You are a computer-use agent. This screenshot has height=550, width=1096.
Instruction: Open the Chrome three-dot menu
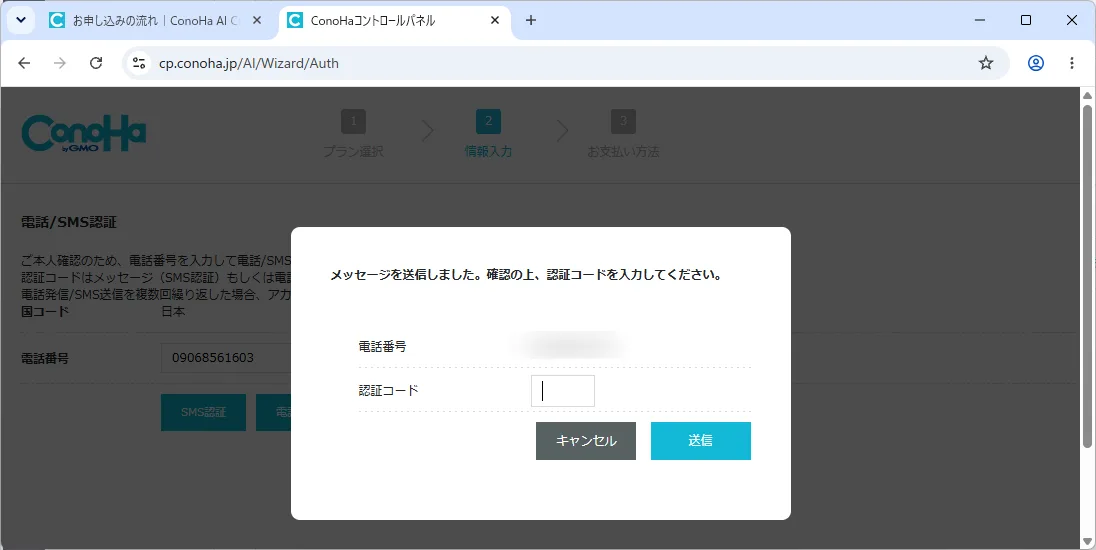point(1072,63)
